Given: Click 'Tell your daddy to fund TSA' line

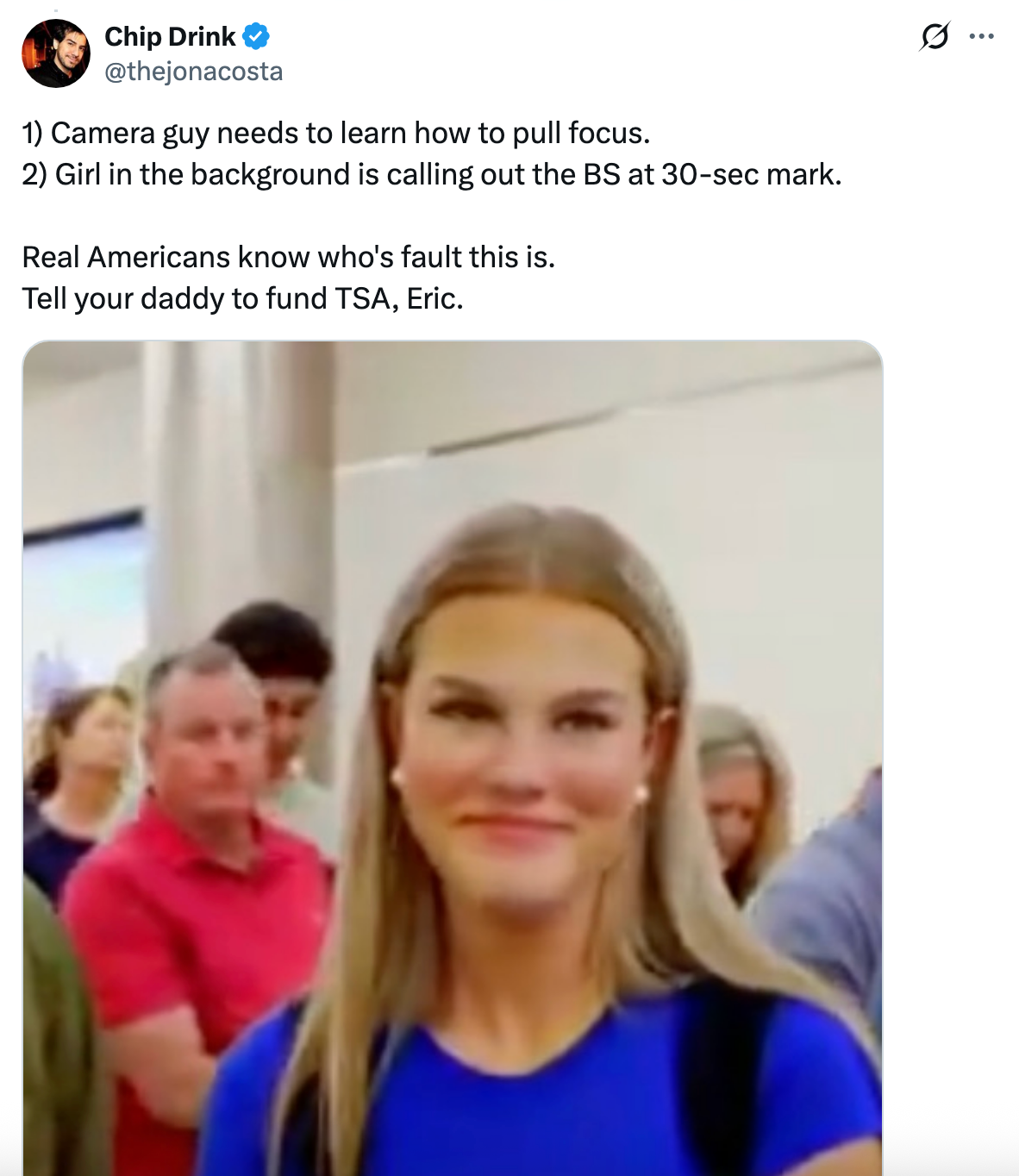Looking at the screenshot, I should click(x=243, y=298).
